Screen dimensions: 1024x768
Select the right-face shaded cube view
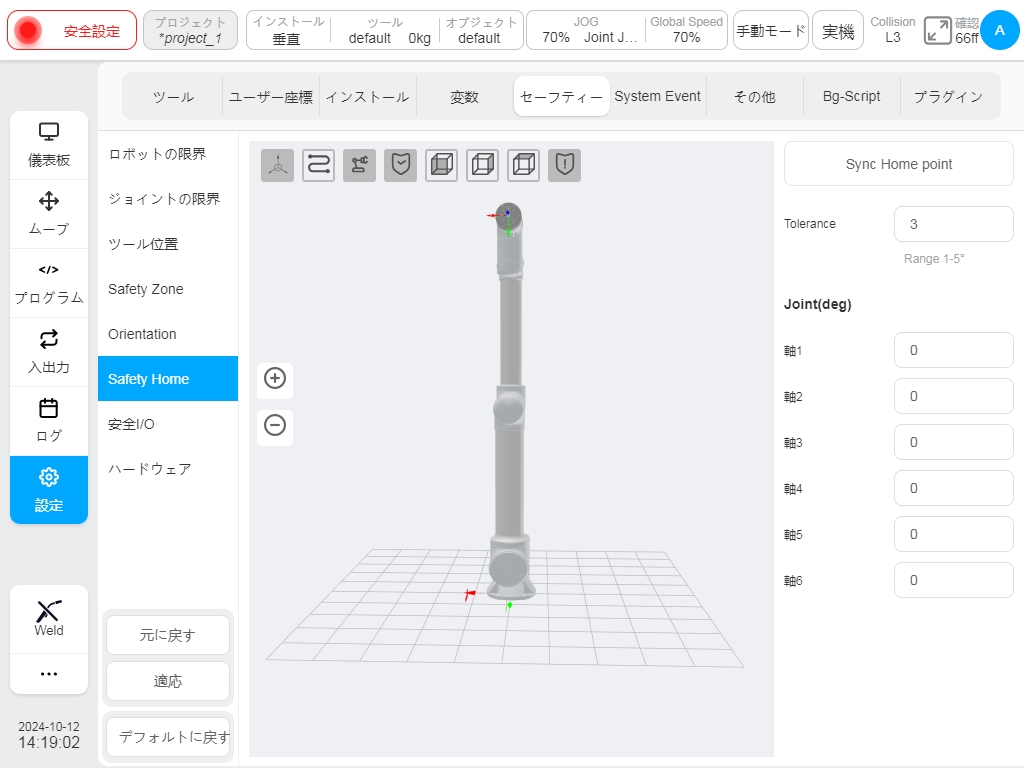point(483,165)
